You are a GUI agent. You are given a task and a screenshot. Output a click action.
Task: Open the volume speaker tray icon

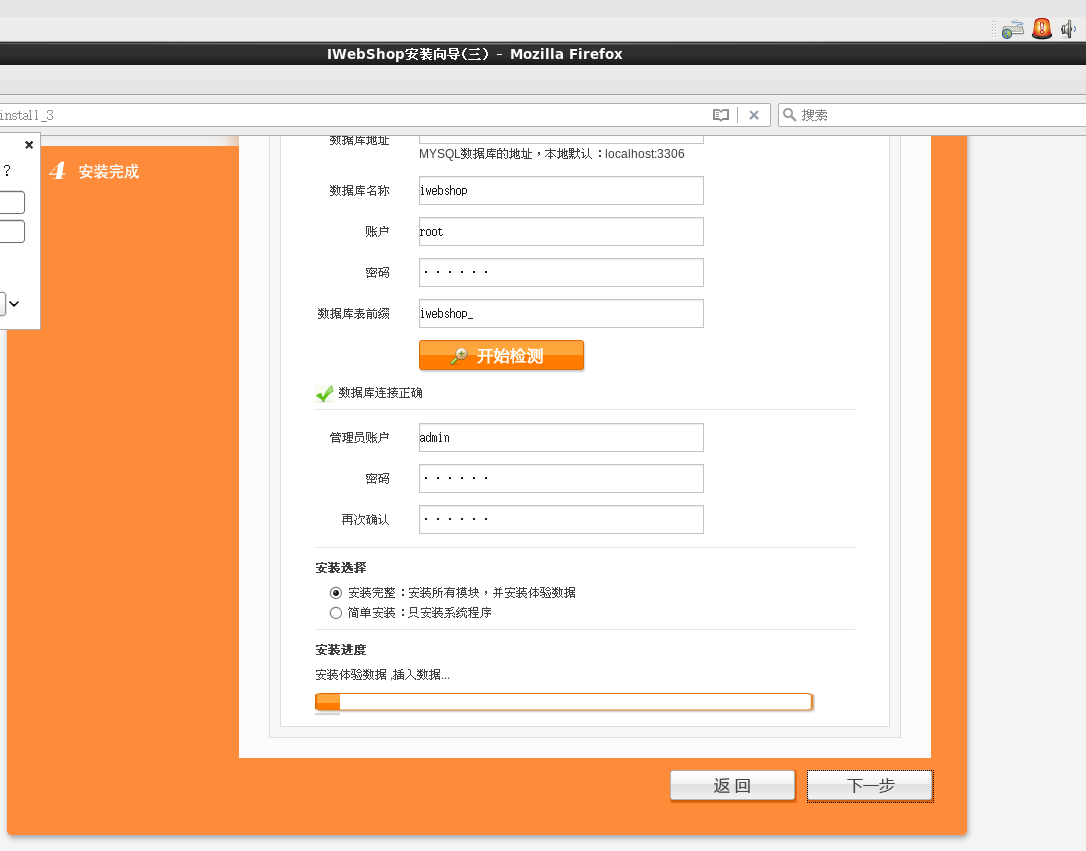1069,29
